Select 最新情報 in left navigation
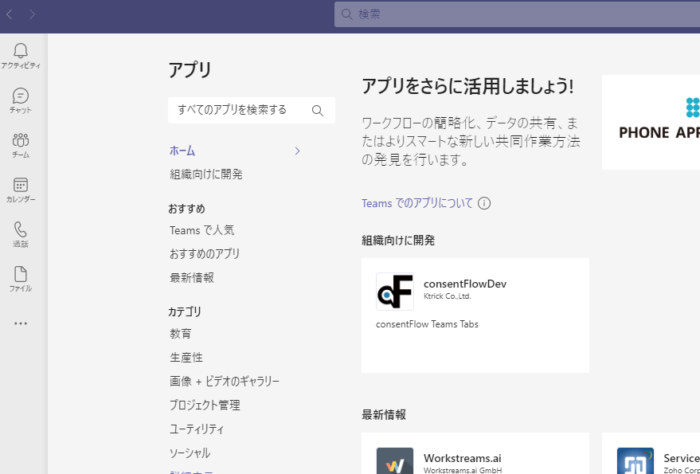Viewport: 700px width, 474px height. point(192,278)
